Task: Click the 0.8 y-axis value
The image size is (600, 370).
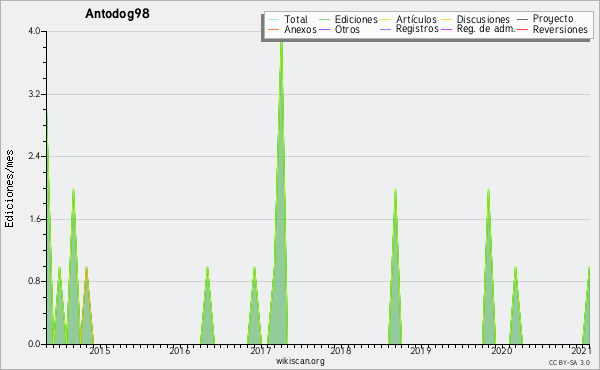Action: [x=34, y=281]
